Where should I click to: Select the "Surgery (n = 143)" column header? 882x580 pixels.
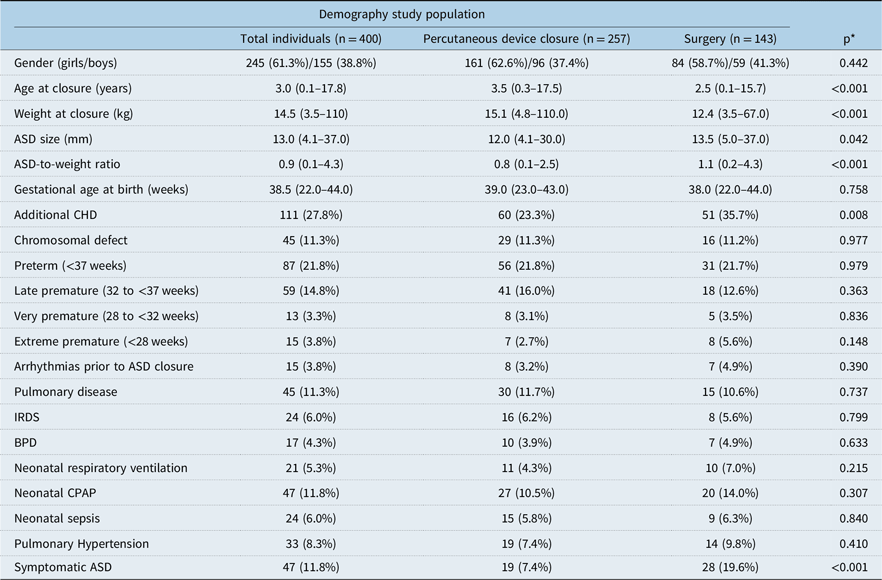(729, 39)
